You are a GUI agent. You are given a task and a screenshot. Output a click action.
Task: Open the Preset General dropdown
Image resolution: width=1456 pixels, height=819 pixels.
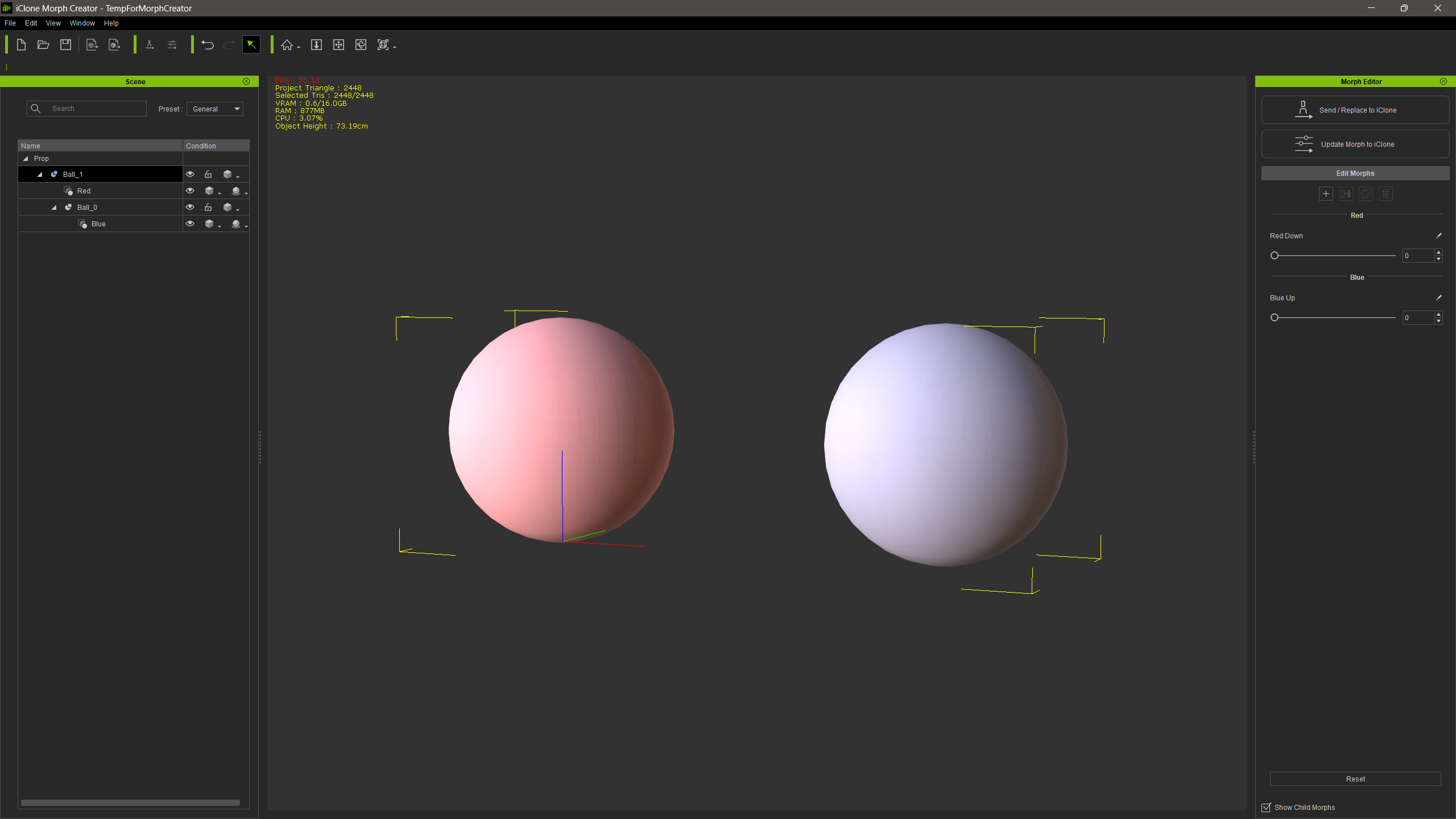[x=215, y=109]
